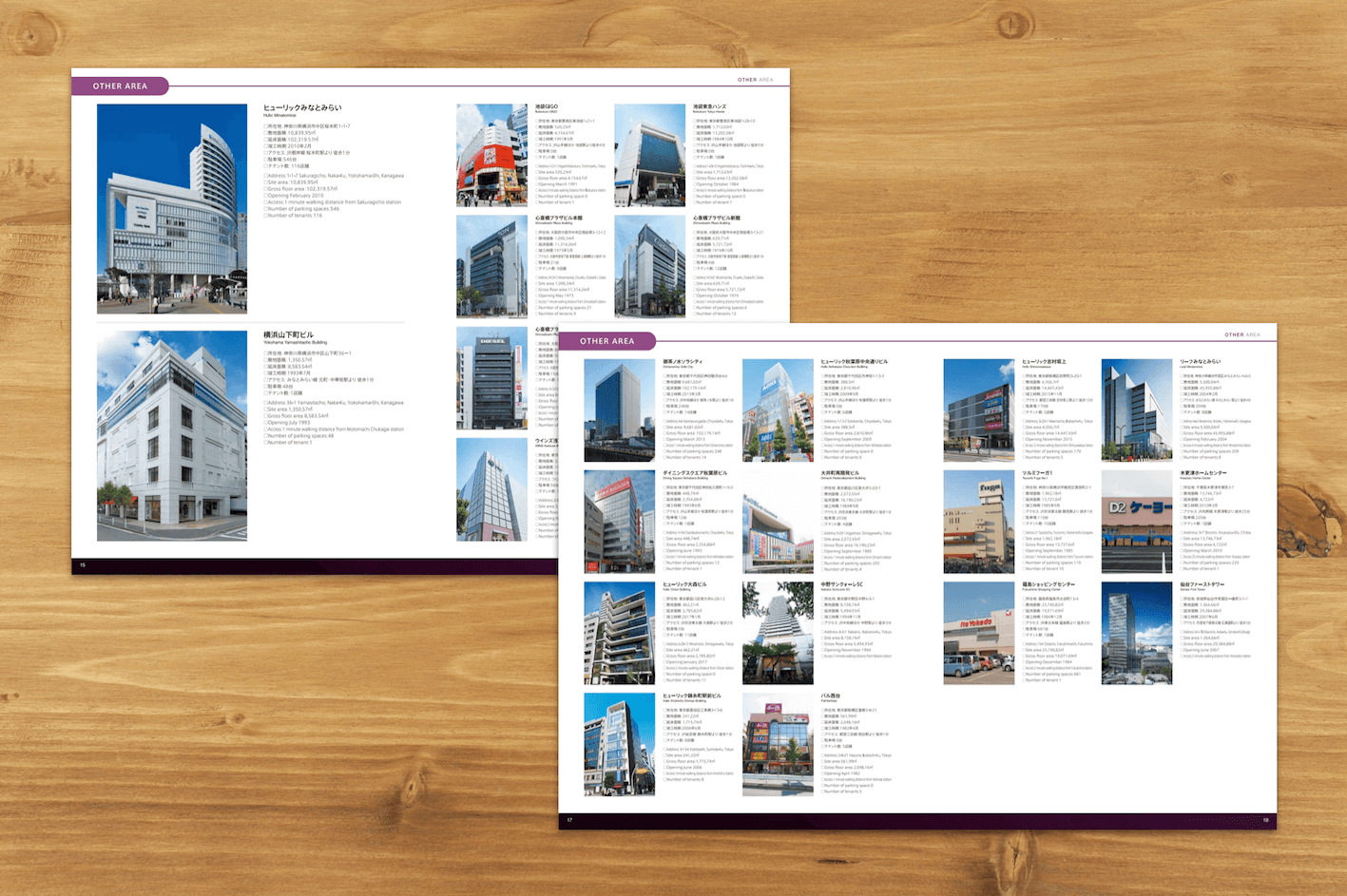Click the heading 福島ショッピングセンター
The height and width of the screenshot is (896, 1347).
click(x=1049, y=584)
